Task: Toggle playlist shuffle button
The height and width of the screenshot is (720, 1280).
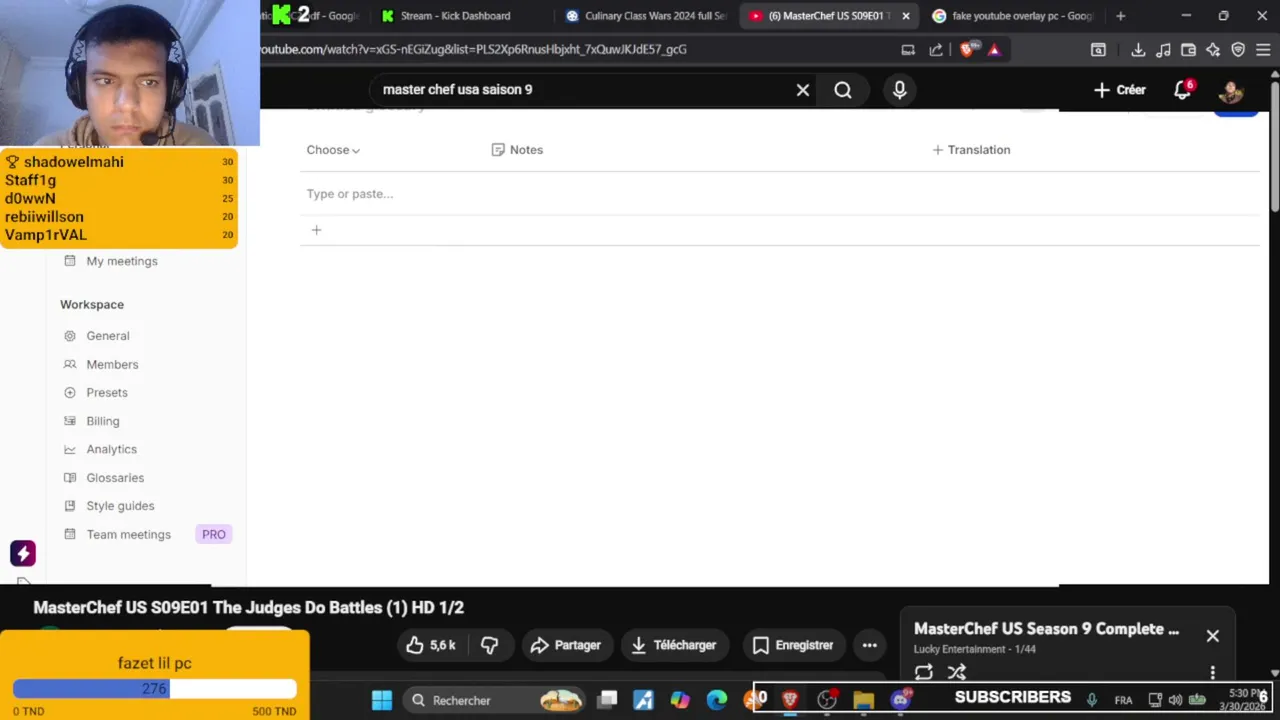Action: pyautogui.click(x=957, y=672)
